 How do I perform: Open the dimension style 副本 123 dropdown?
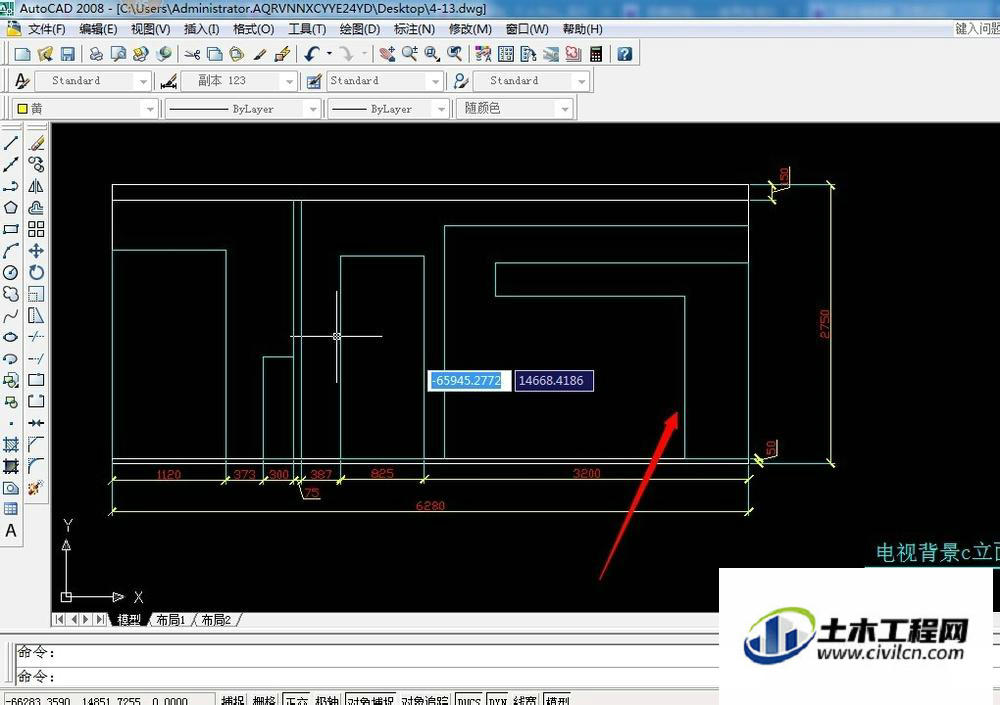[x=289, y=81]
